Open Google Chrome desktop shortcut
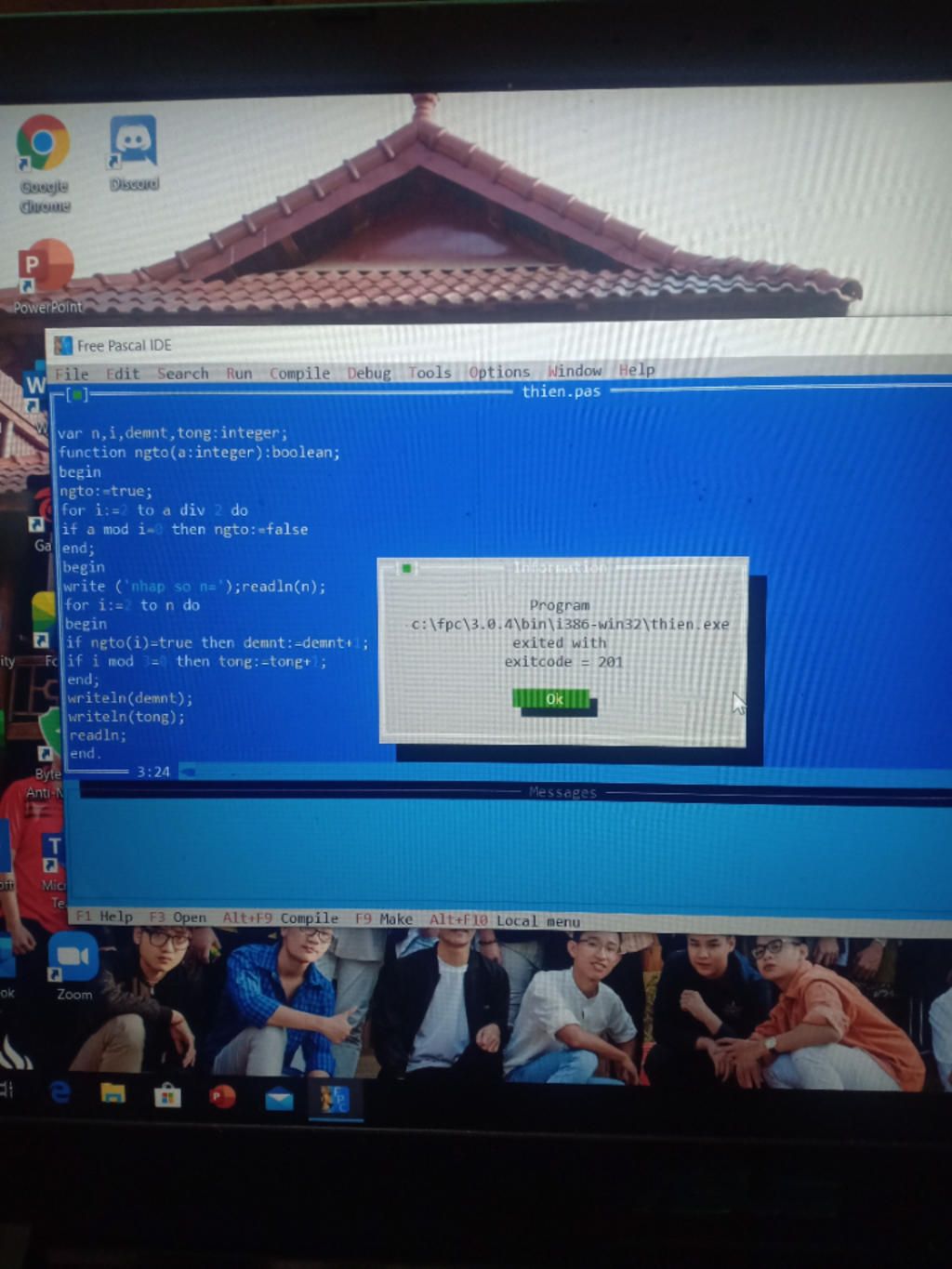Viewport: 952px width, 1269px height. click(43, 163)
